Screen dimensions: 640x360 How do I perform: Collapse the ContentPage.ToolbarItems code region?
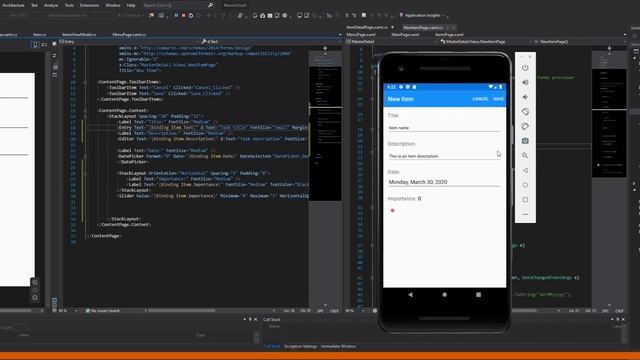point(85,82)
